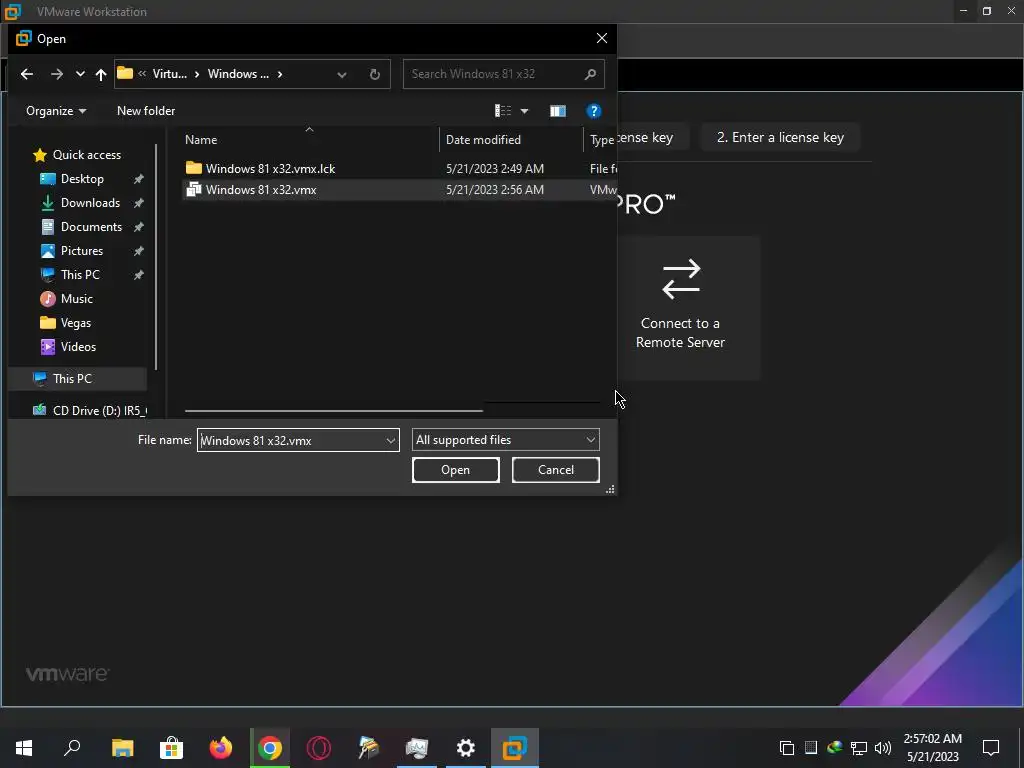1024x768 pixels.
Task: Open Pictures in navigation pane
Action: 82,251
